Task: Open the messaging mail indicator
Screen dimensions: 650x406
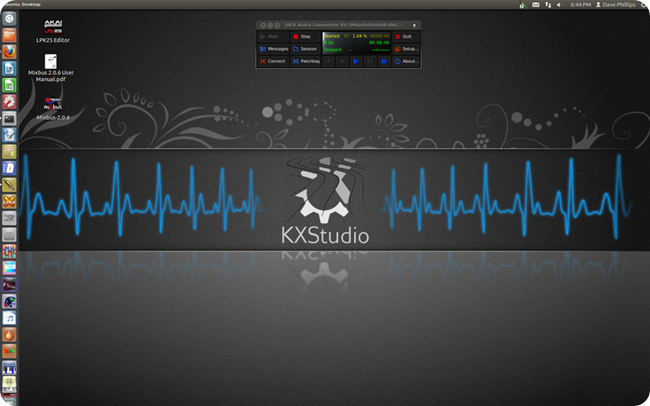Action: coord(536,5)
